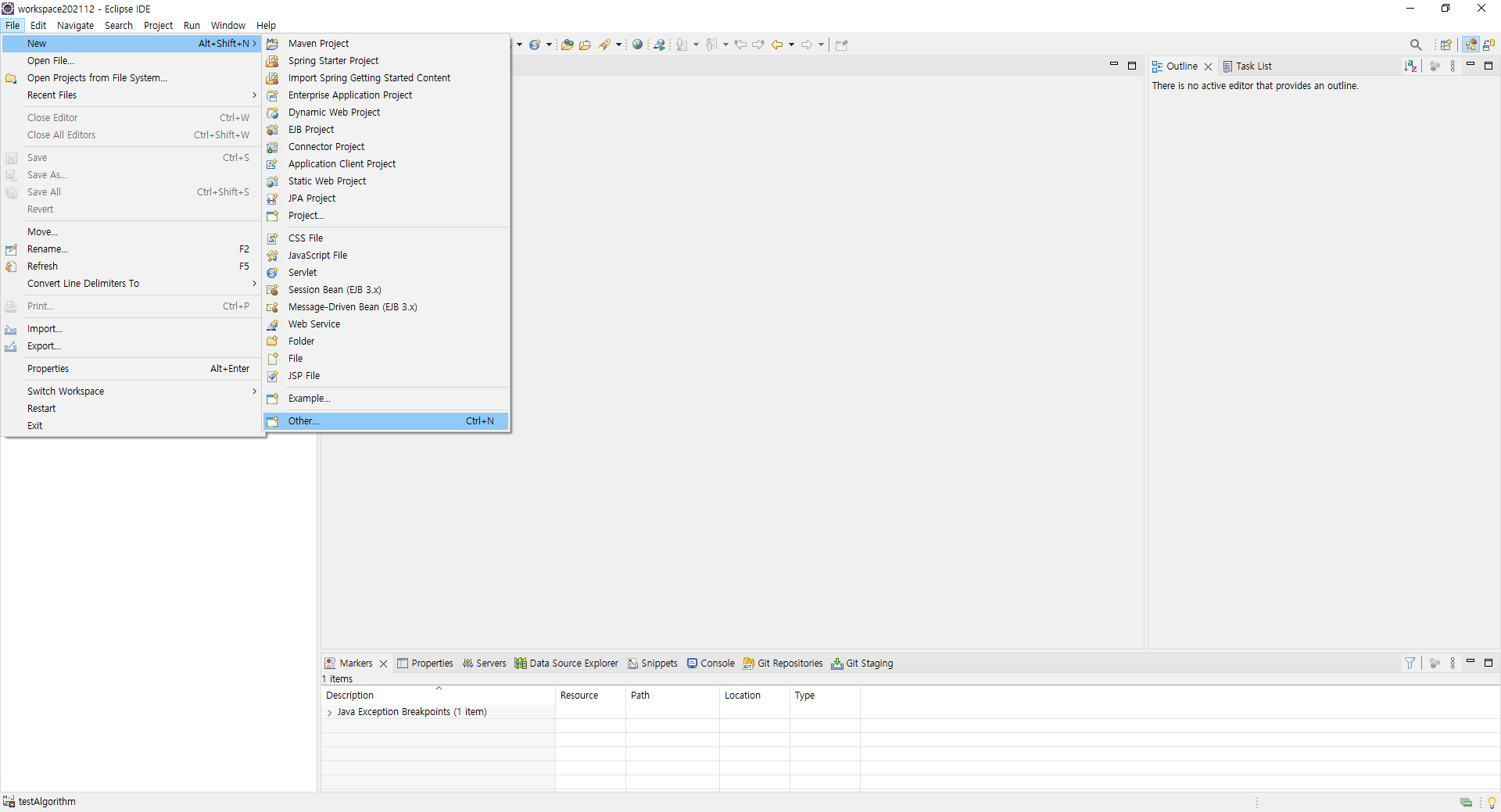Click the flashlight Search toolbar icon
The width and height of the screenshot is (1501, 812).
[x=604, y=45]
